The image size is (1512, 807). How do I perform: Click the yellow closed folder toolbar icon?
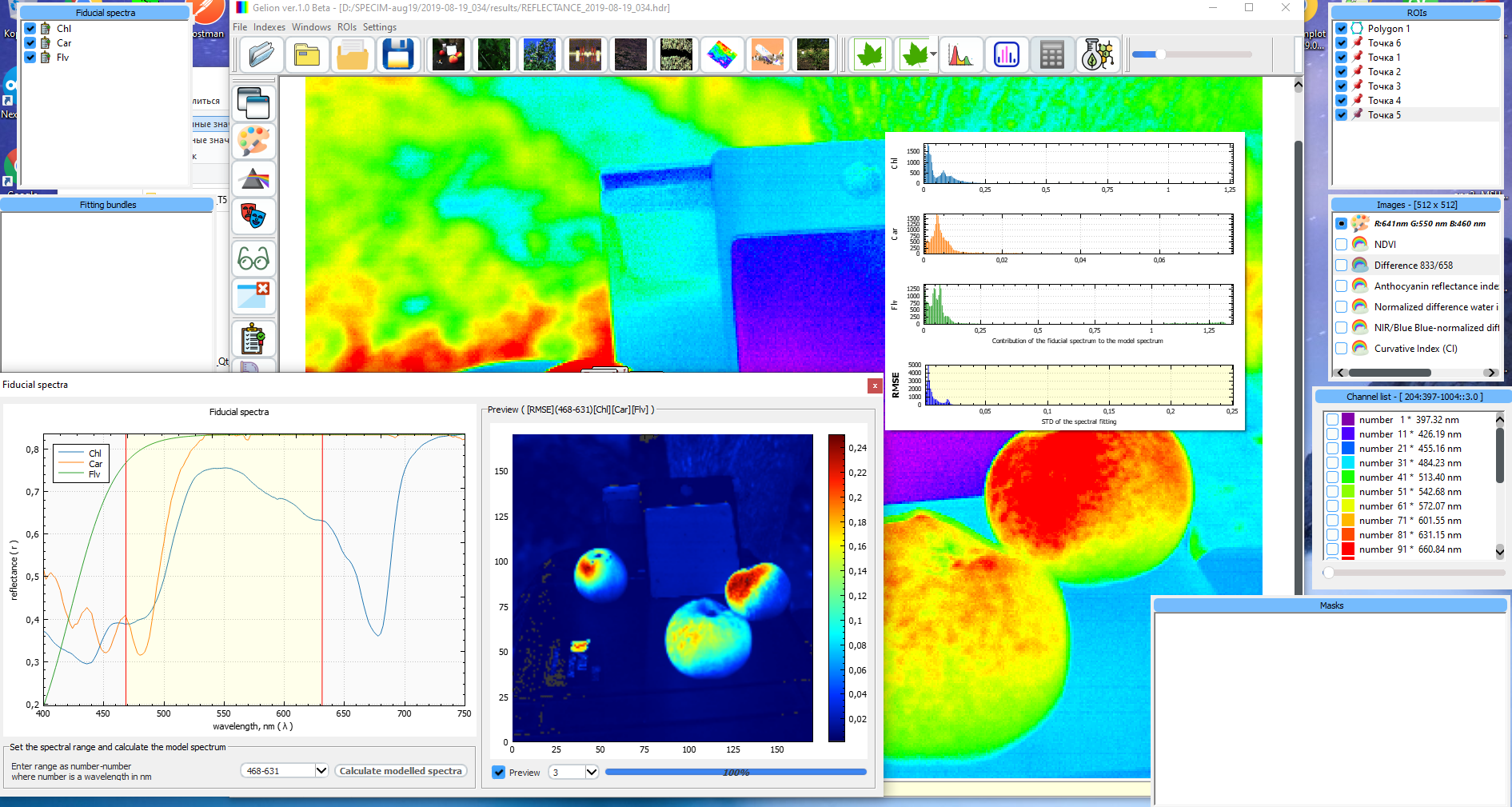point(307,55)
